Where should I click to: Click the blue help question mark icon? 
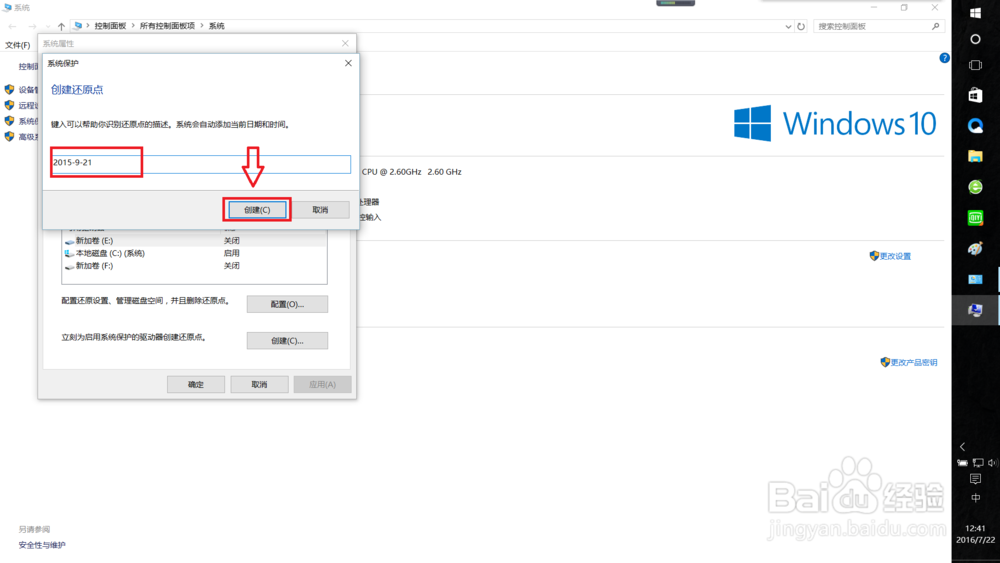point(945,58)
